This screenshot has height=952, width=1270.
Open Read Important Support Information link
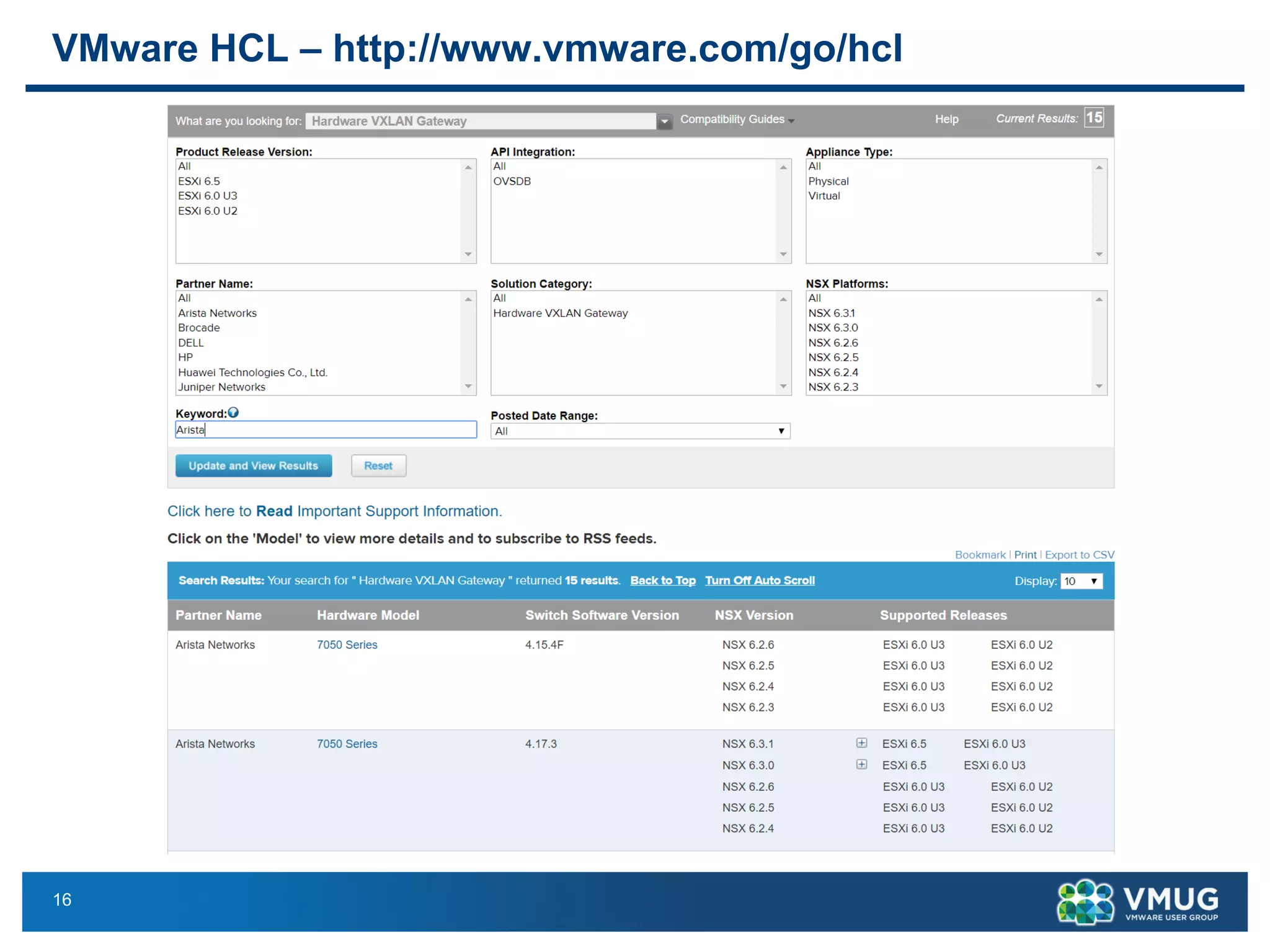tap(335, 511)
